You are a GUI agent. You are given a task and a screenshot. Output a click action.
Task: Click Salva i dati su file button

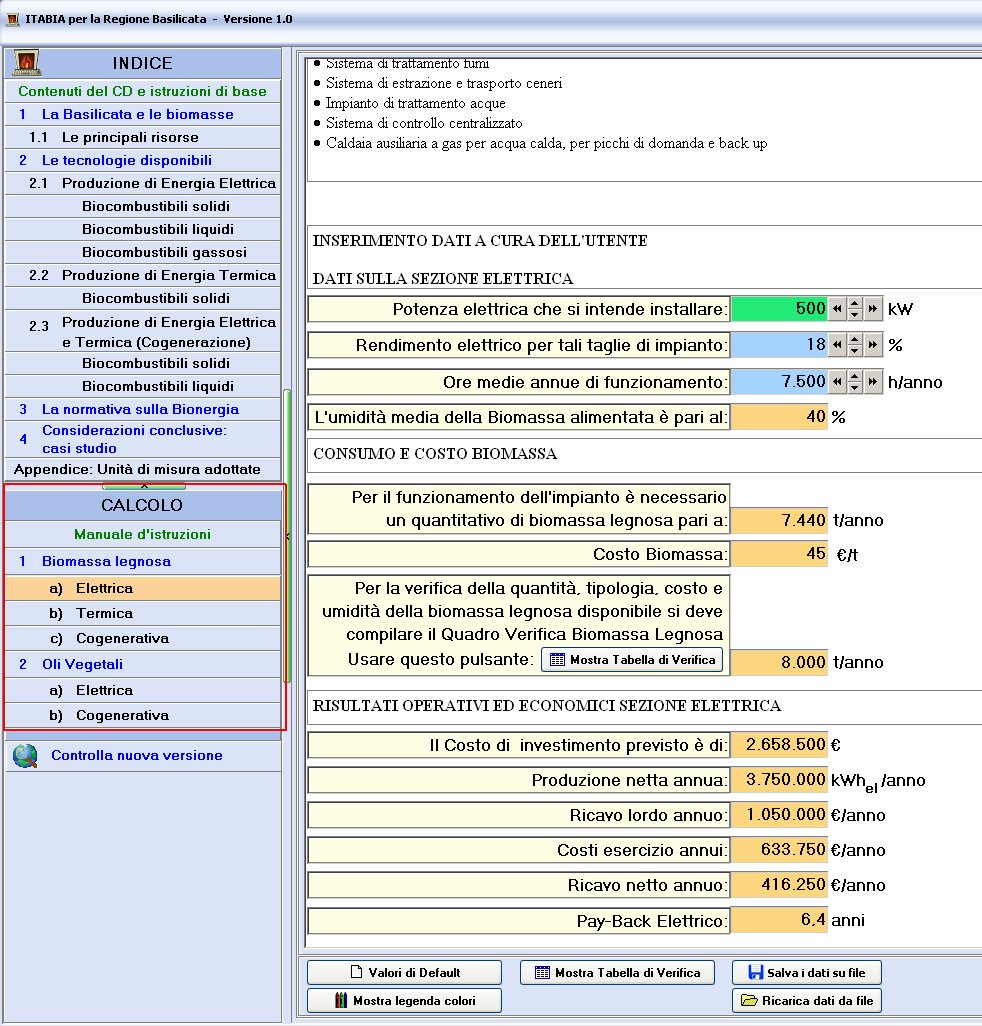click(807, 972)
